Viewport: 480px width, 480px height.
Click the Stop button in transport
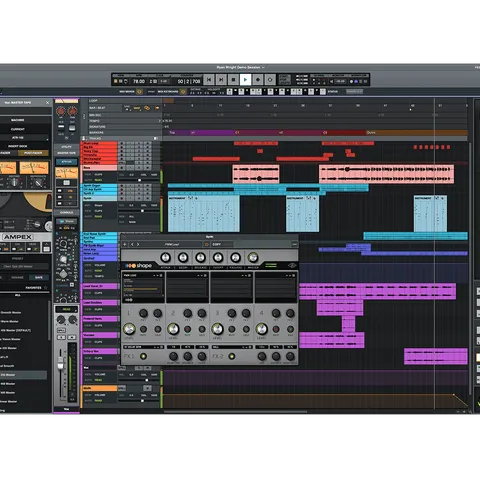(233, 80)
